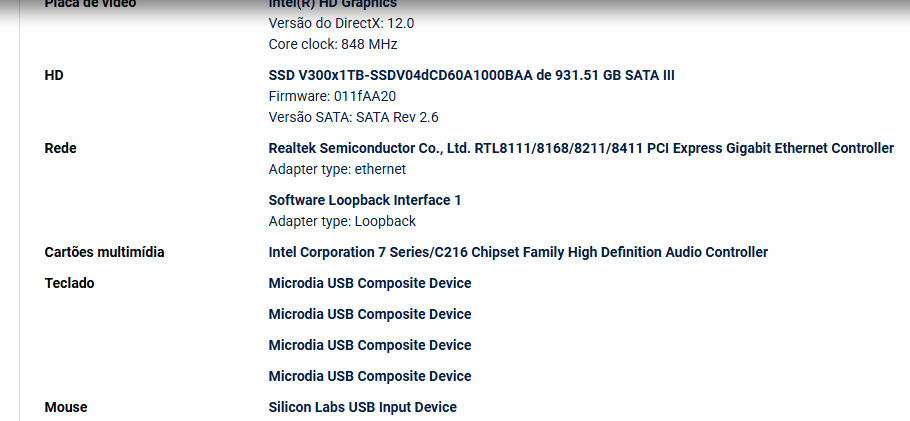The image size is (910, 421).
Task: Click the Versão SATA Rev 2.6 line
Action: [x=353, y=117]
